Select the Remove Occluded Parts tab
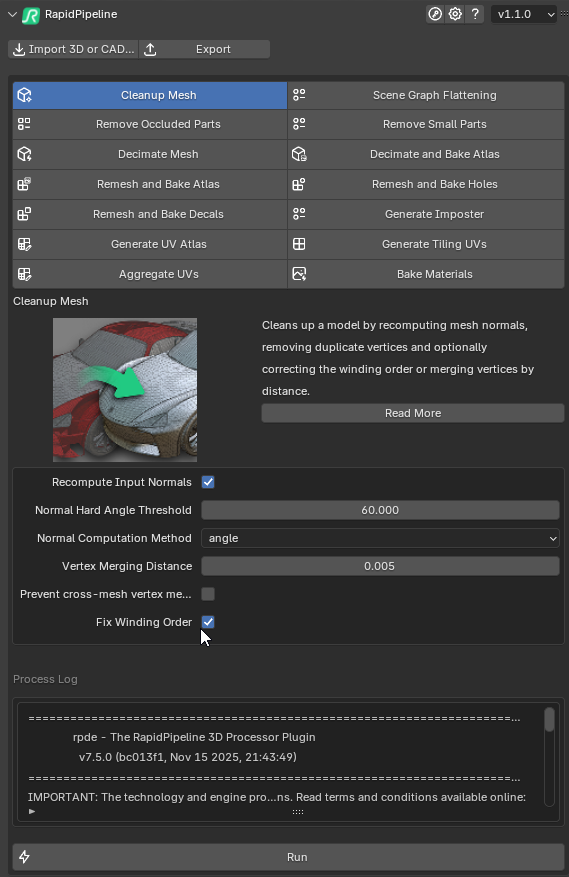Image resolution: width=569 pixels, height=877 pixels. click(x=150, y=124)
